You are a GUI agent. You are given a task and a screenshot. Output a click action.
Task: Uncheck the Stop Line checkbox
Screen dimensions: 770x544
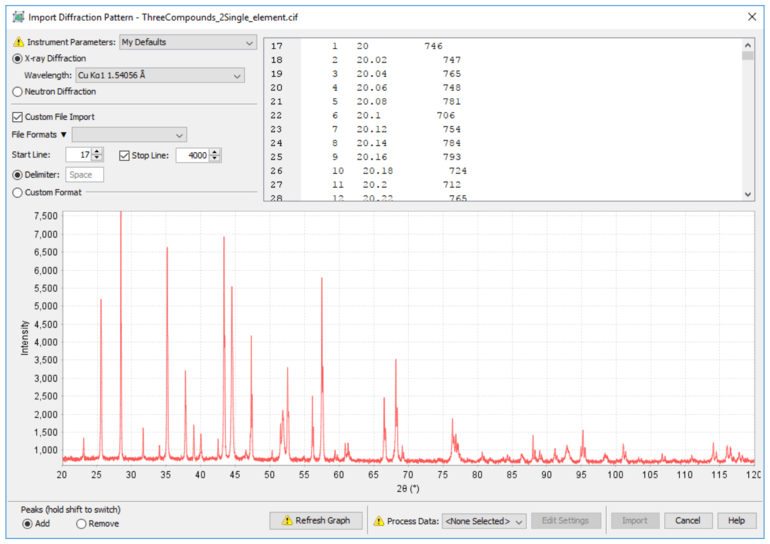[125, 155]
